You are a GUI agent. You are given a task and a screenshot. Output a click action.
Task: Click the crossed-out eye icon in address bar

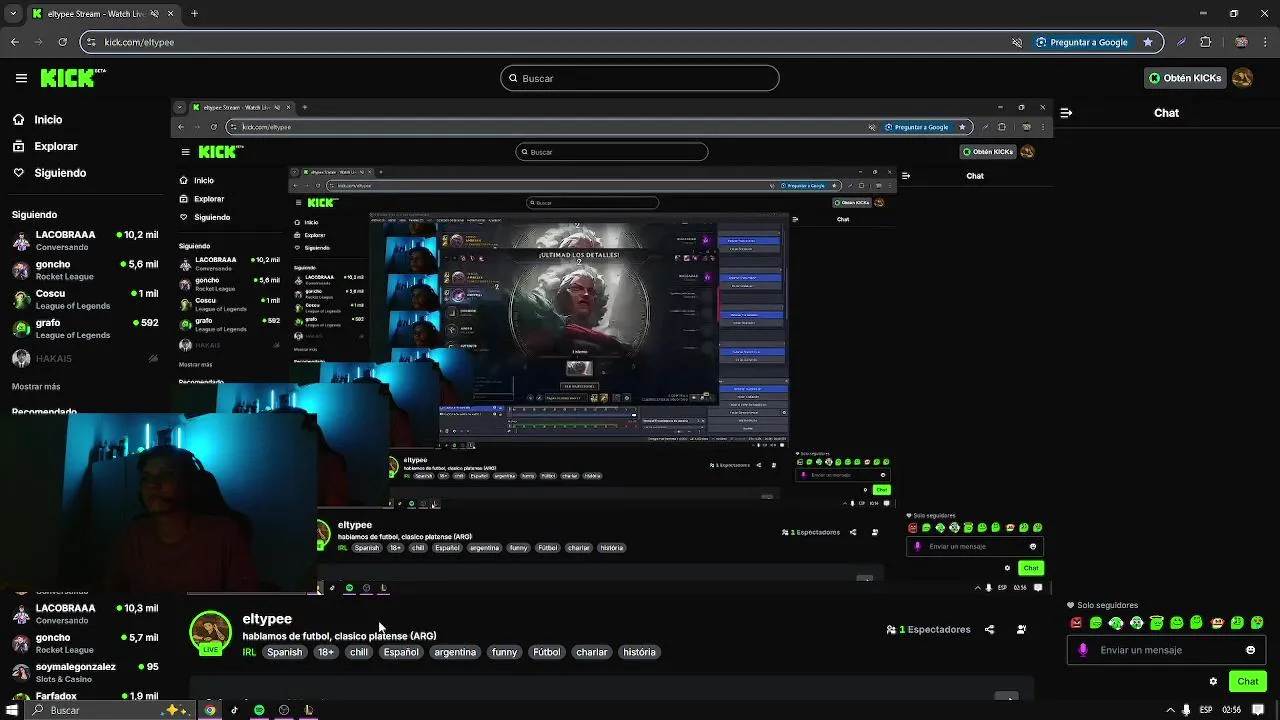click(x=1017, y=42)
